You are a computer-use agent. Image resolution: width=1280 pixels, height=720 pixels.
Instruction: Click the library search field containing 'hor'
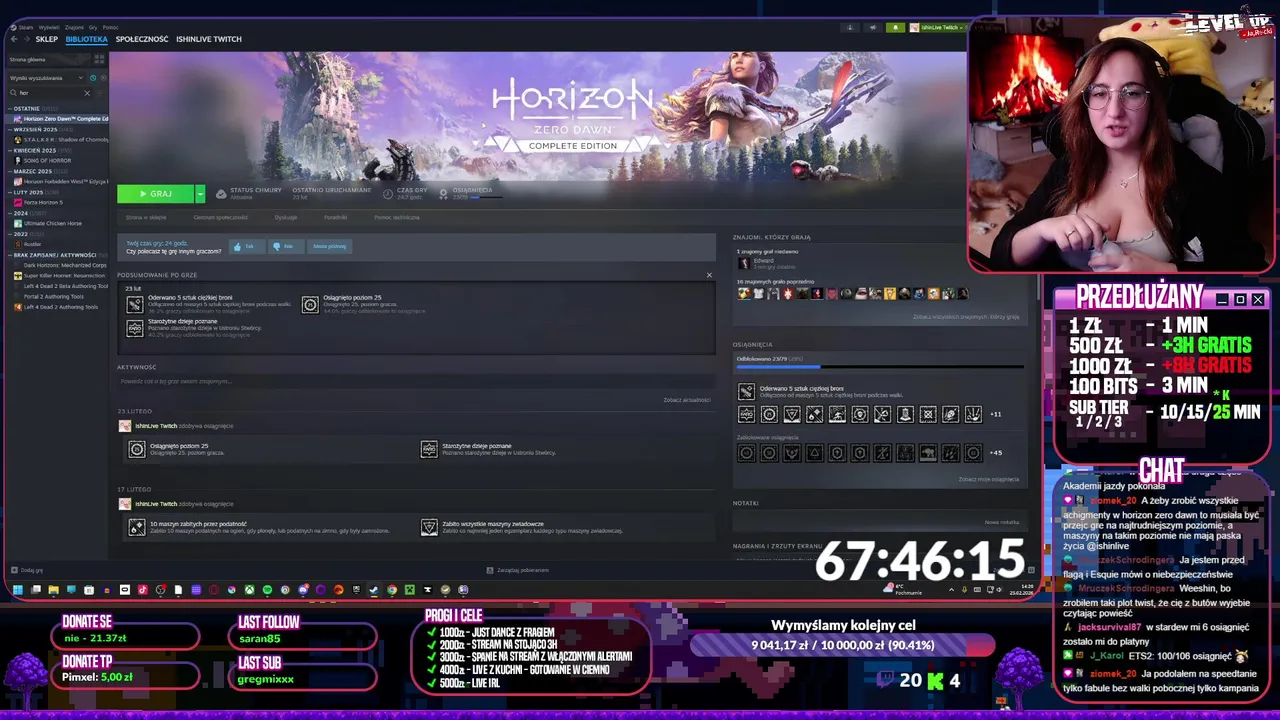tap(50, 93)
